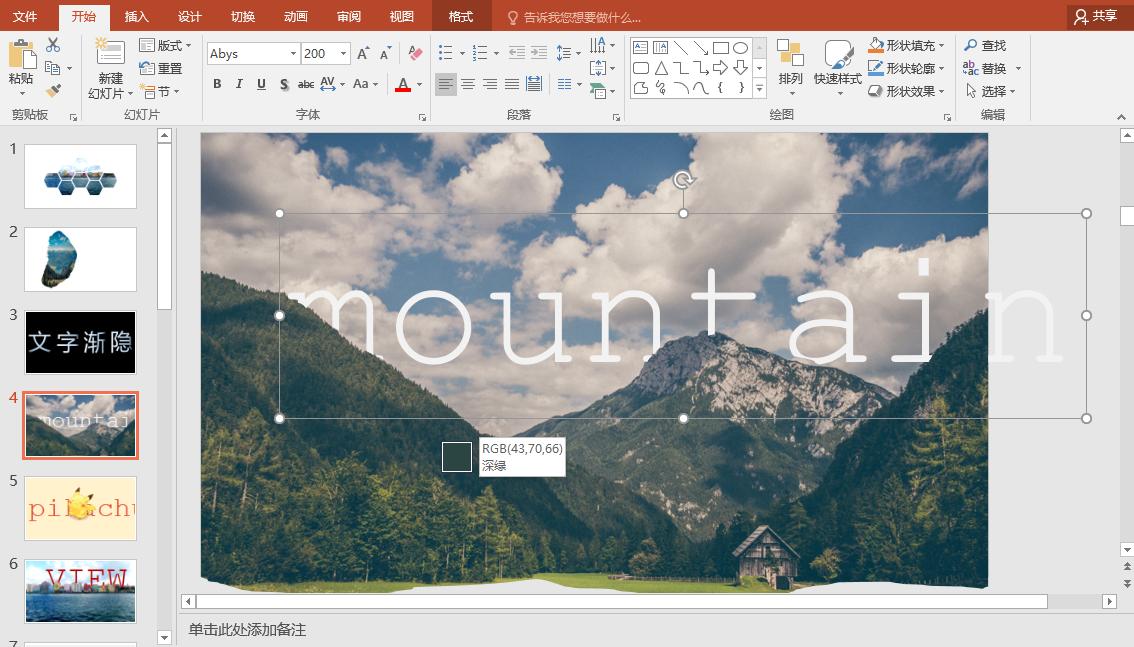Select the Rounded Rectangle shape

coord(641,68)
